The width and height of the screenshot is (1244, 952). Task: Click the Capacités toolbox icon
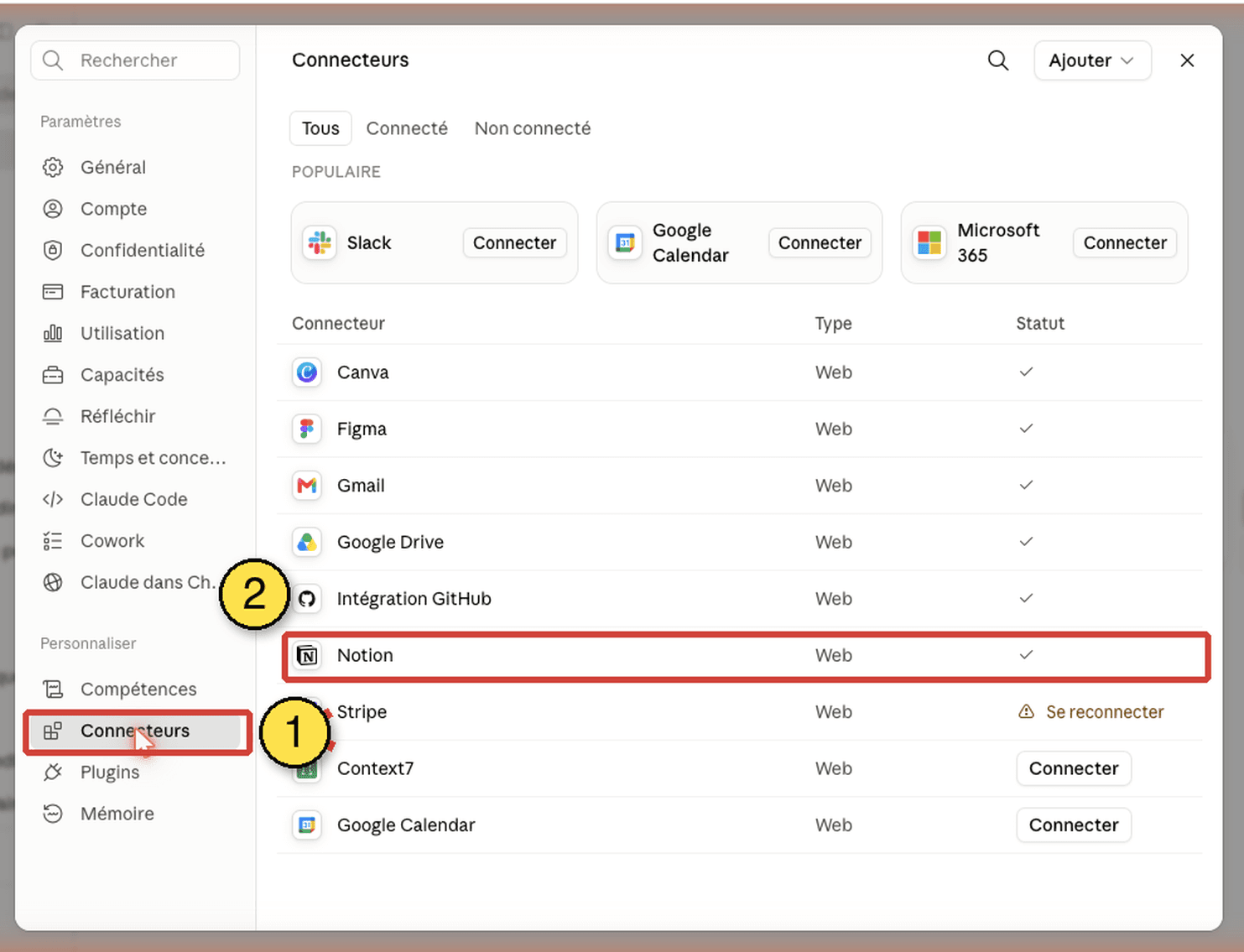tap(53, 375)
